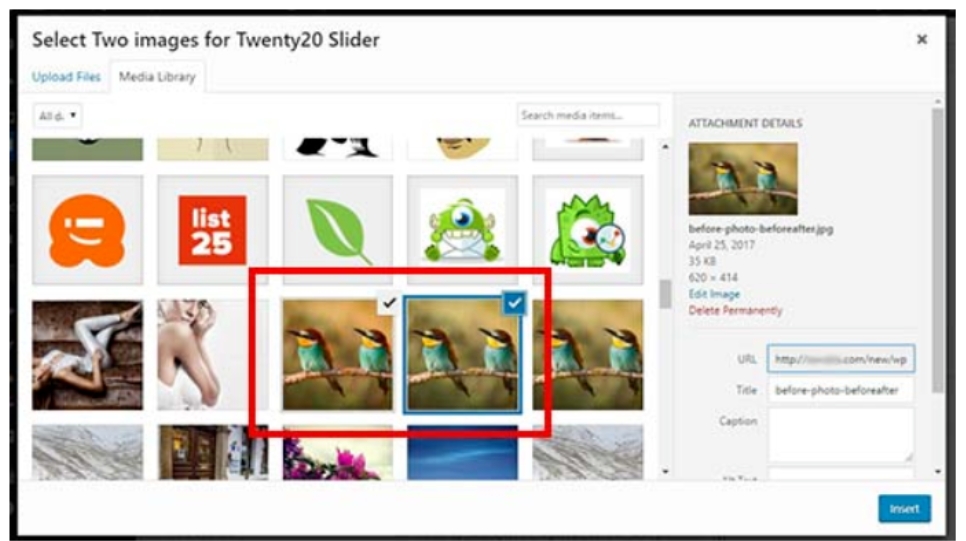Viewport: 966px width, 541px height.
Task: Open the All dates filter dropdown
Action: pos(57,115)
